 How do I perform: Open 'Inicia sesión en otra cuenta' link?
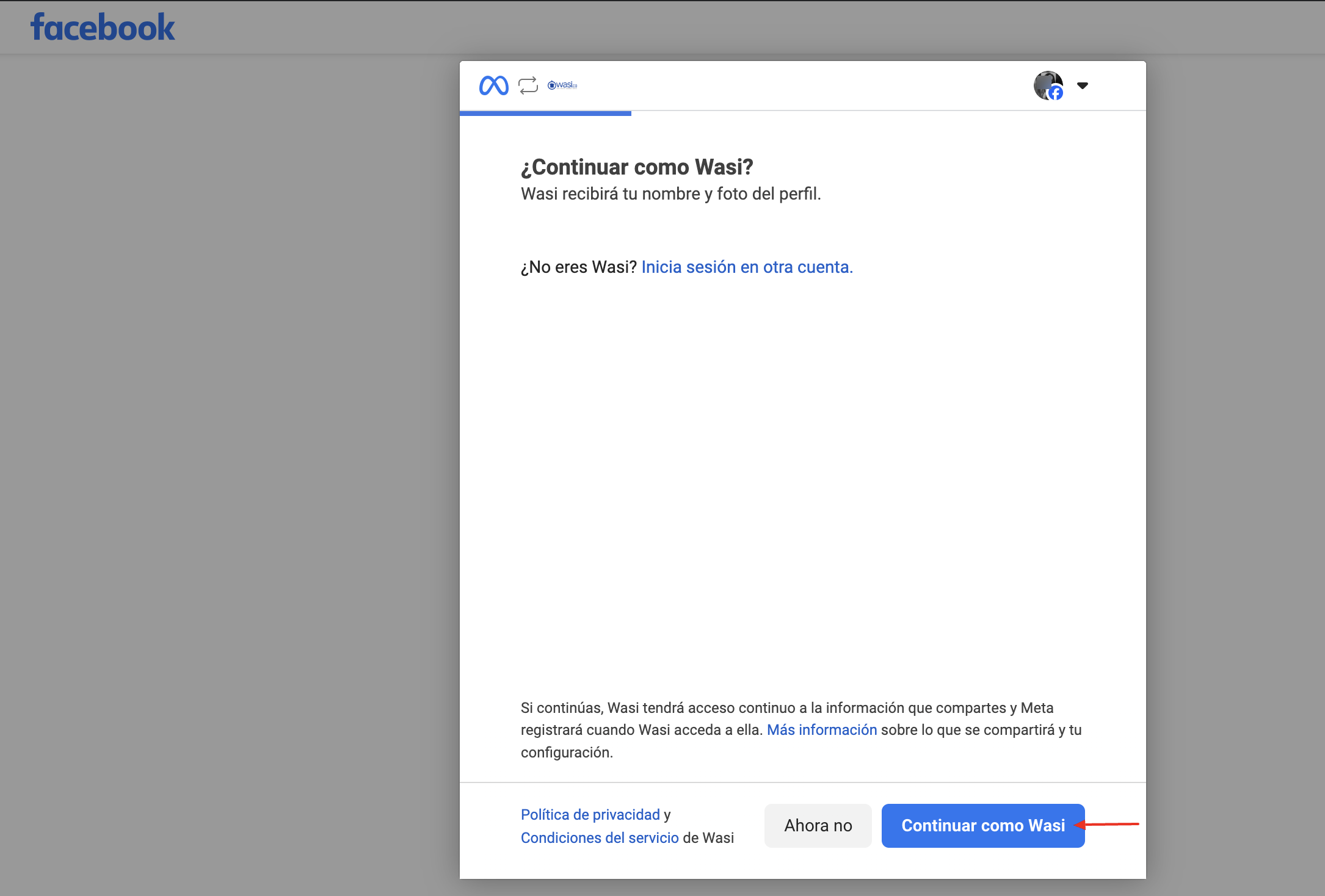point(747,267)
